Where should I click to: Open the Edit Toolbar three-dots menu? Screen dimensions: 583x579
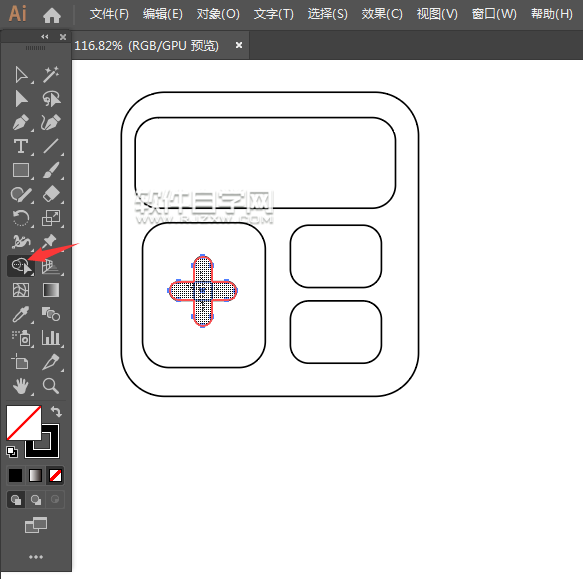click(x=36, y=557)
